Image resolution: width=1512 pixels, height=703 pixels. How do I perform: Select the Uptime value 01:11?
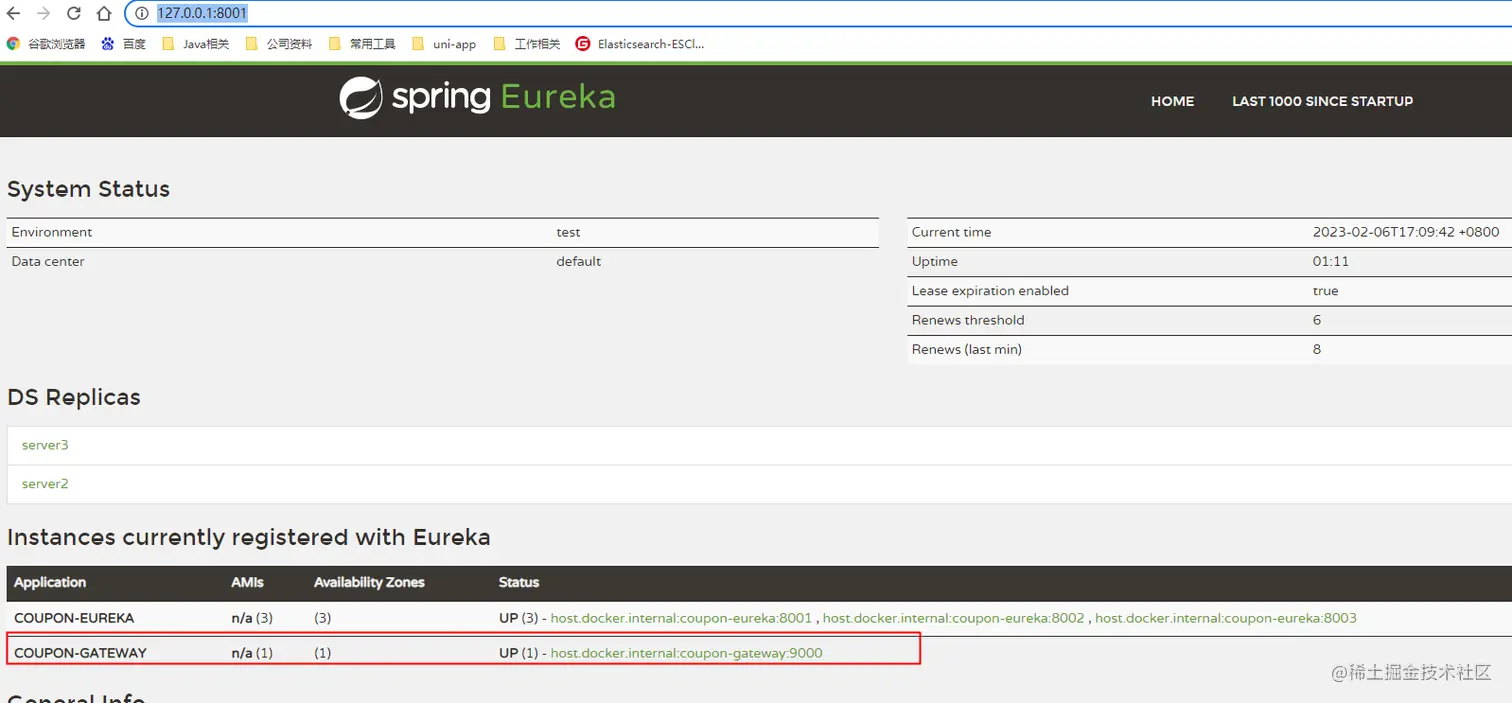tap(1329, 261)
